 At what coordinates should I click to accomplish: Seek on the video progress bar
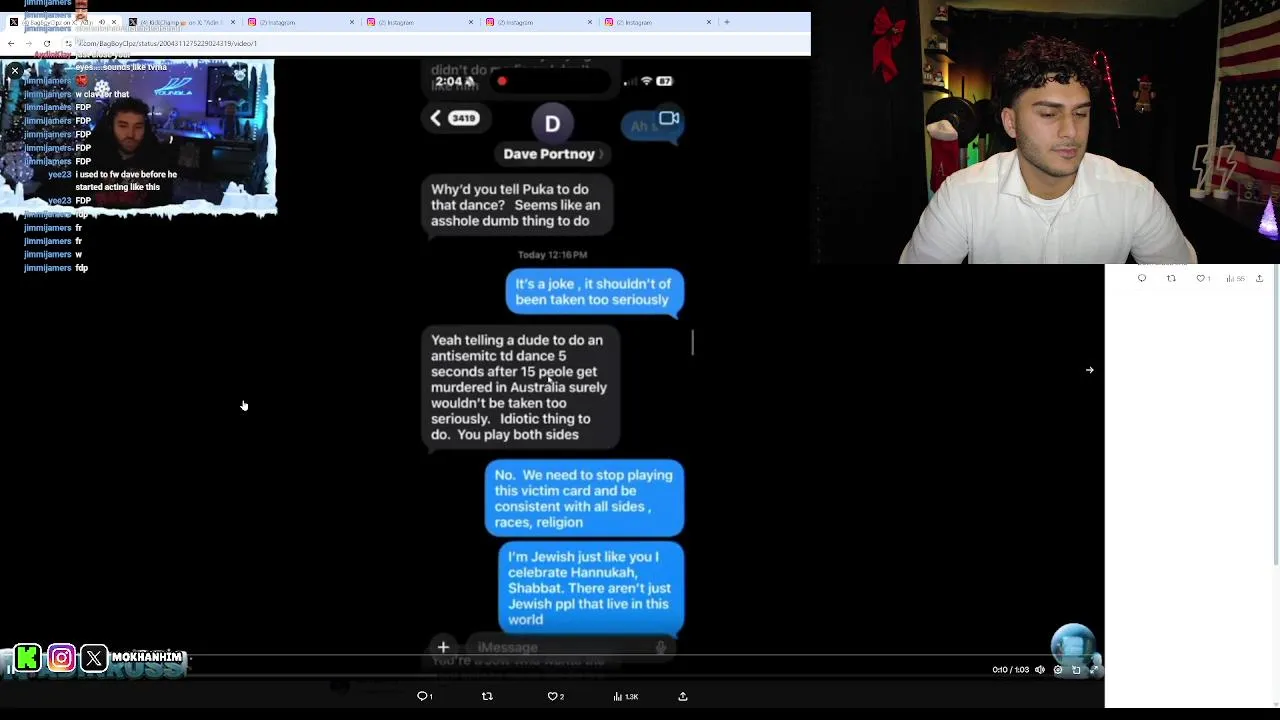(x=552, y=657)
